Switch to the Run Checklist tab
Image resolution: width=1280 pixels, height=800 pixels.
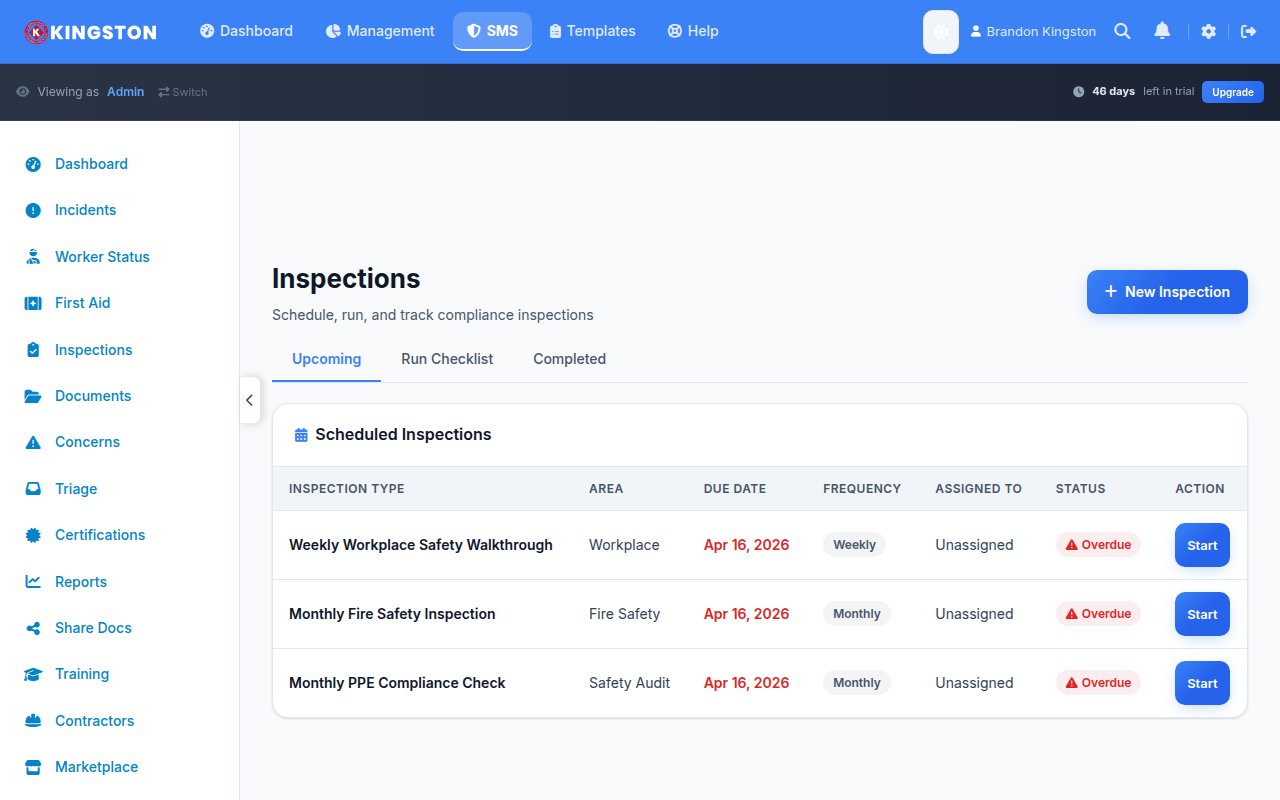tap(447, 359)
